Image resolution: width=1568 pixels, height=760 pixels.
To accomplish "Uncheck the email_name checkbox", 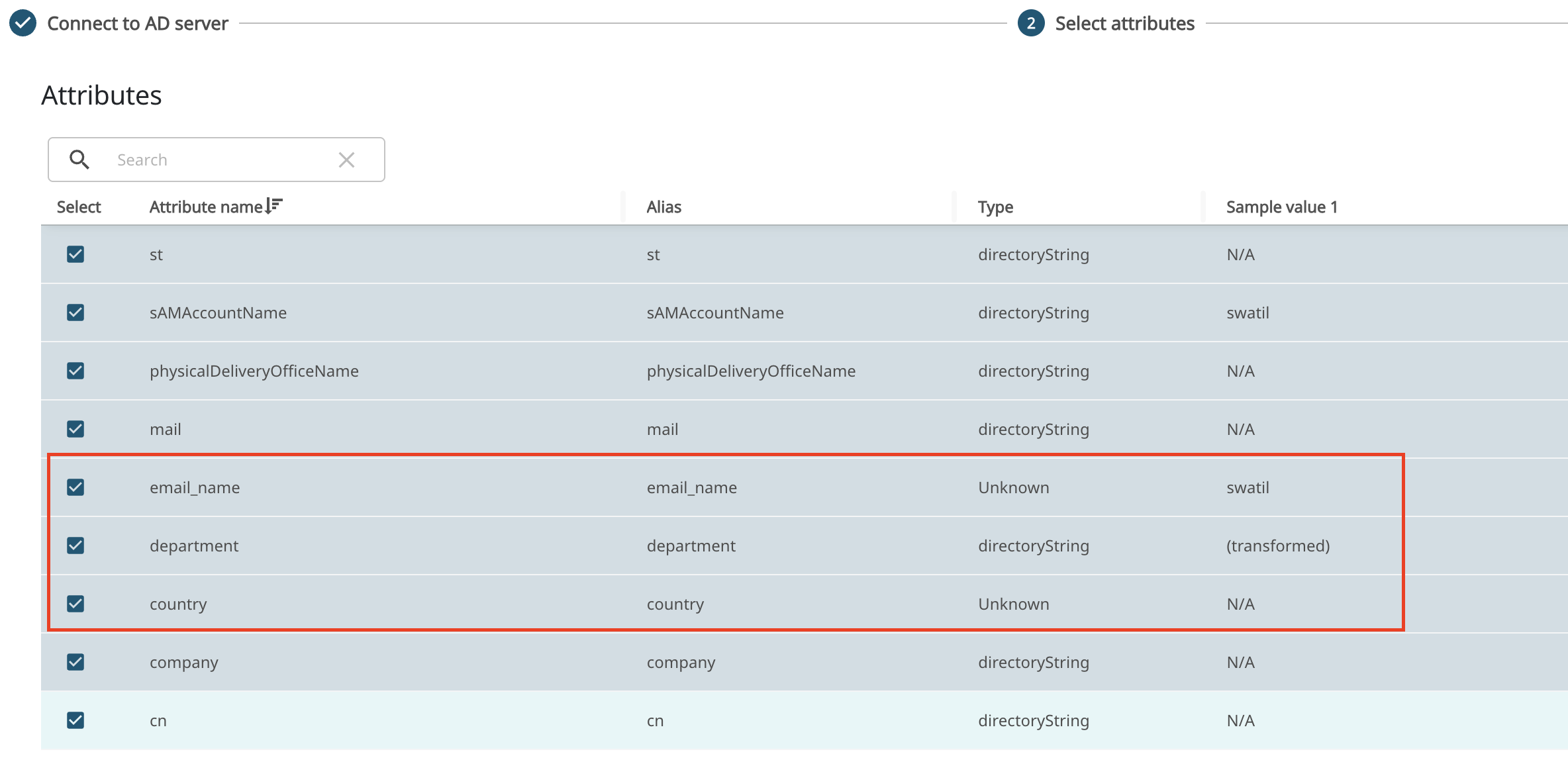I will tap(75, 487).
